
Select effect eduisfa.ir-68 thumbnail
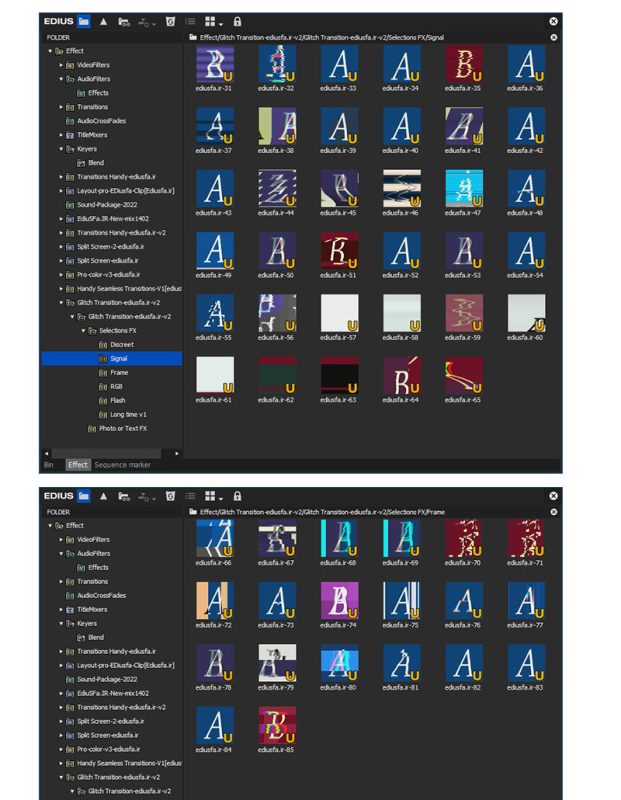point(339,539)
